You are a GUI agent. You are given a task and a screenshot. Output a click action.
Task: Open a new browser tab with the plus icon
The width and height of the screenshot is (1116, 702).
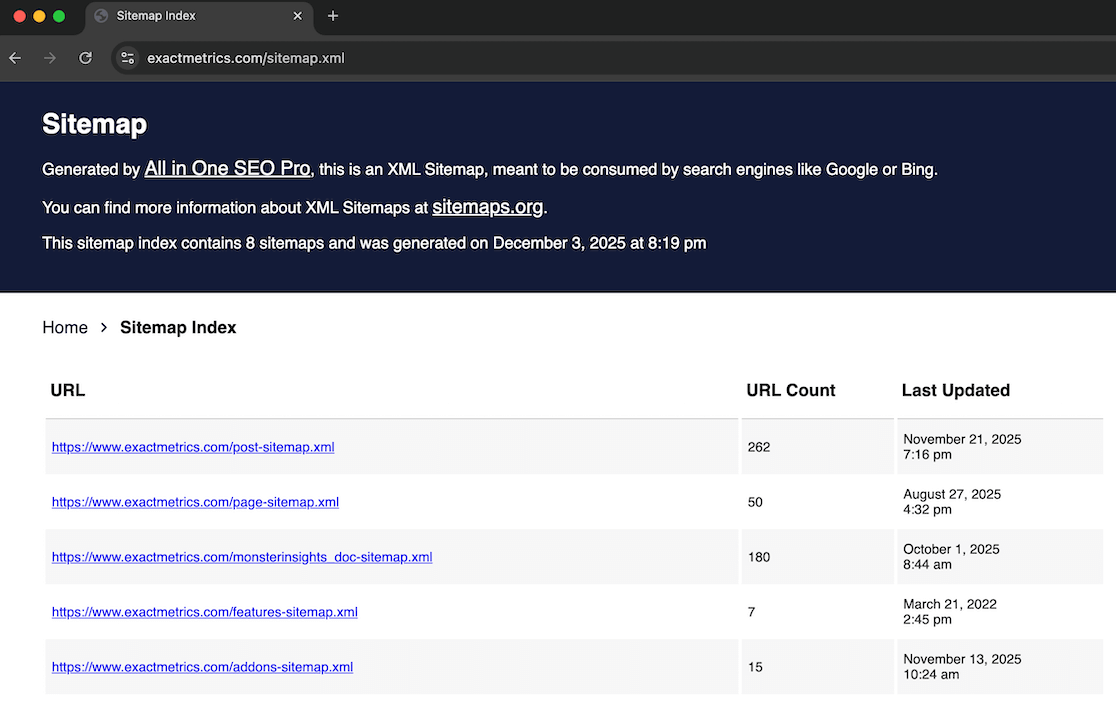click(332, 16)
